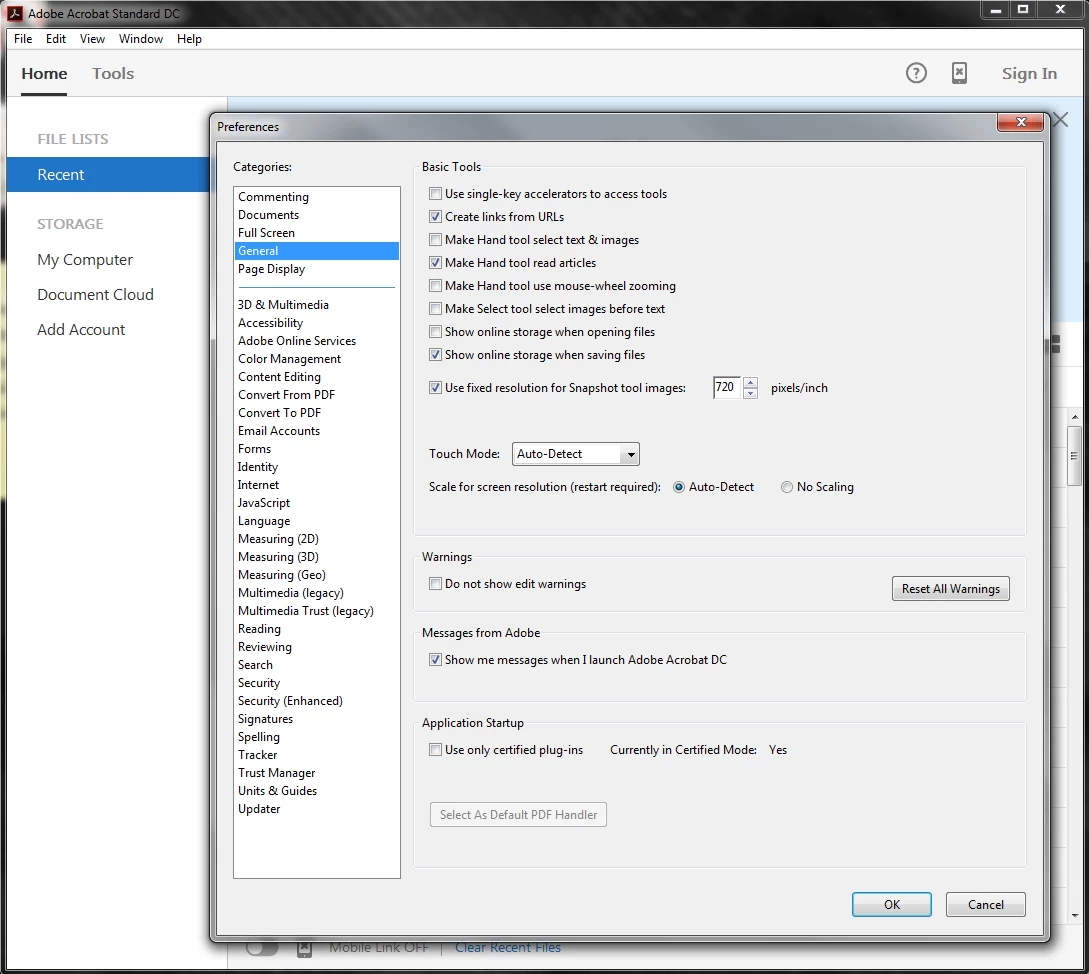The image size is (1089, 974).
Task: Open the File menu
Action: [x=23, y=39]
